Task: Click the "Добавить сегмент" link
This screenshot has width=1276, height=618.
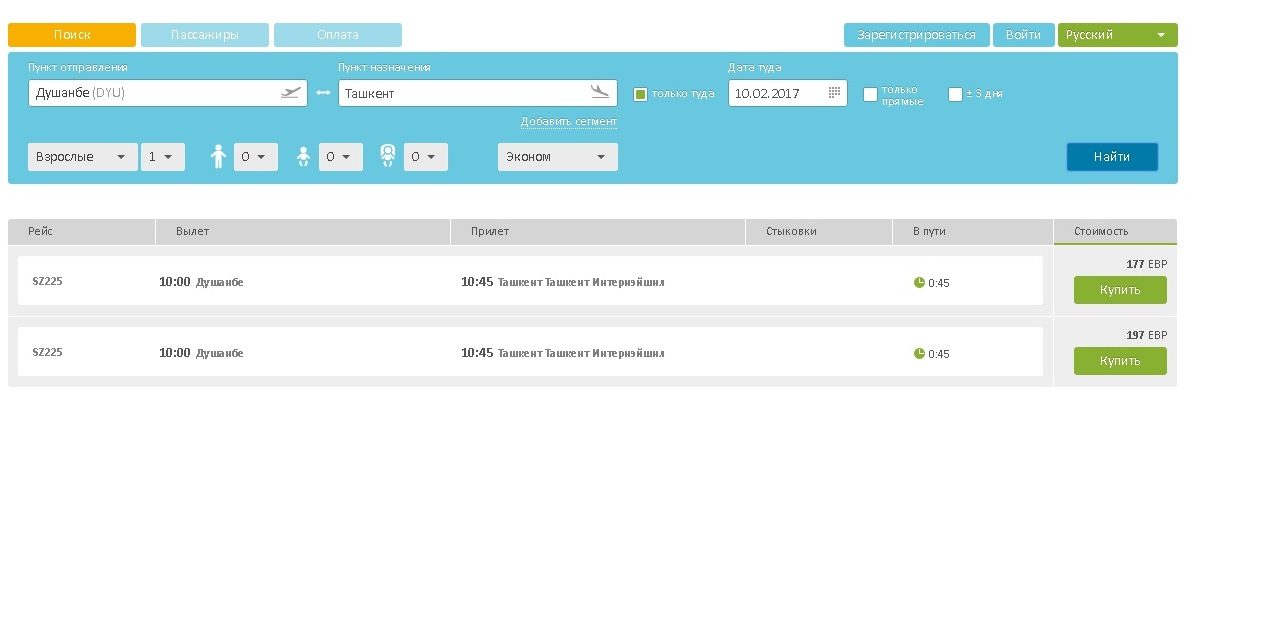Action: click(568, 122)
